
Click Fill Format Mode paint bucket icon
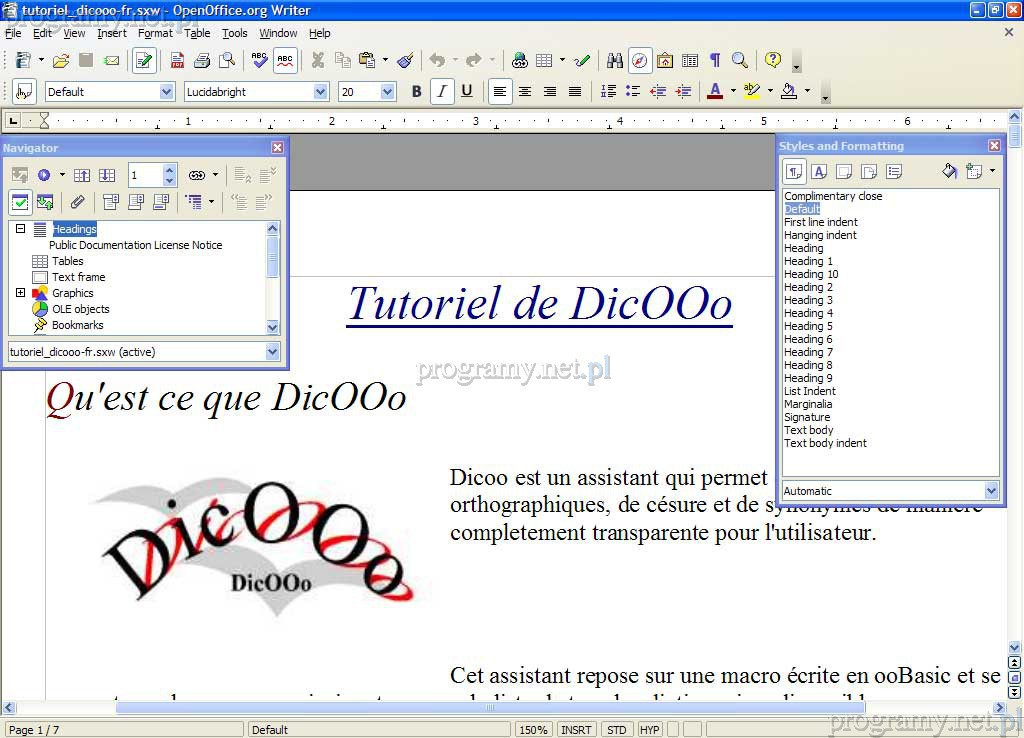pos(949,172)
